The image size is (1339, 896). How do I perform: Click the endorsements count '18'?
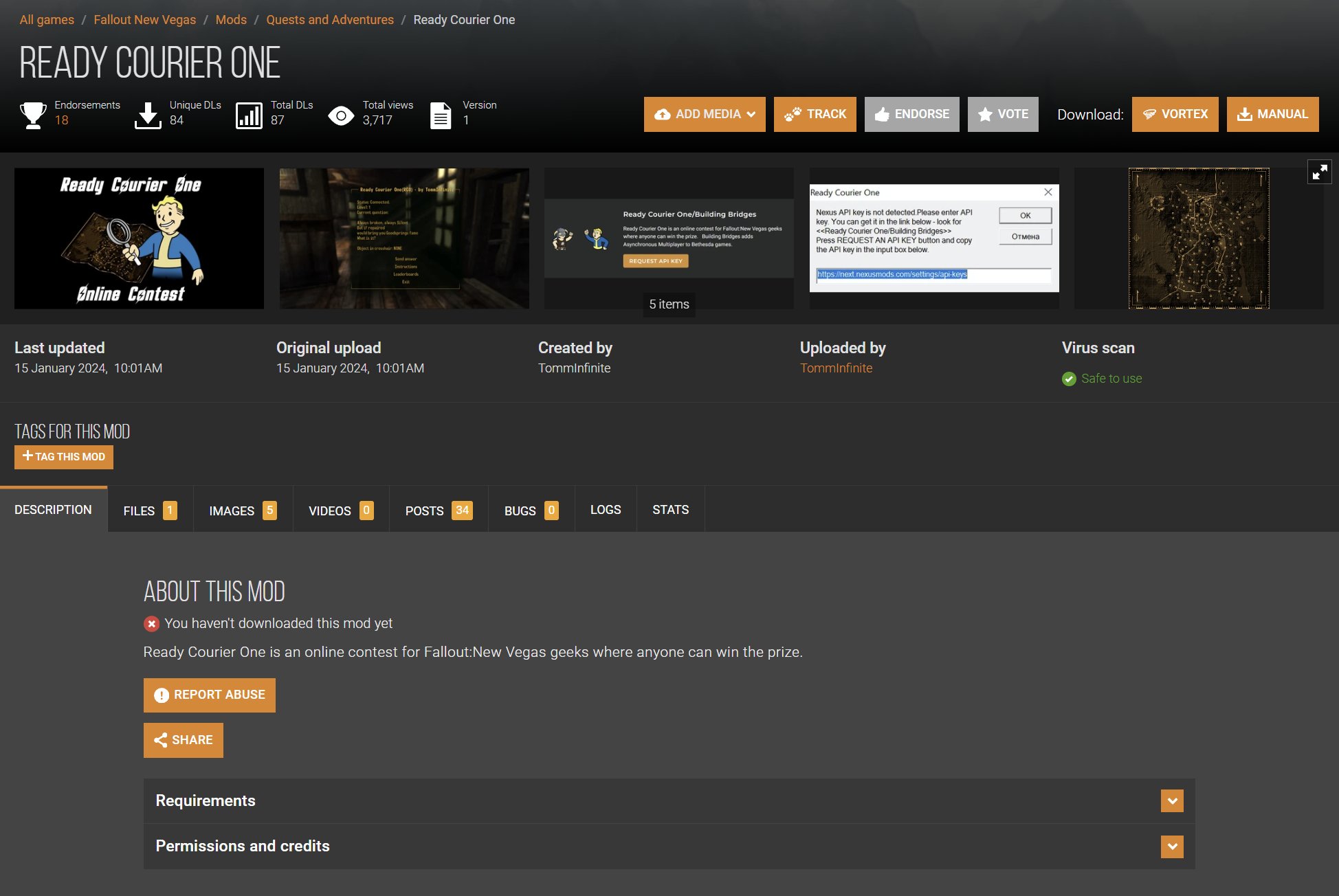point(62,120)
